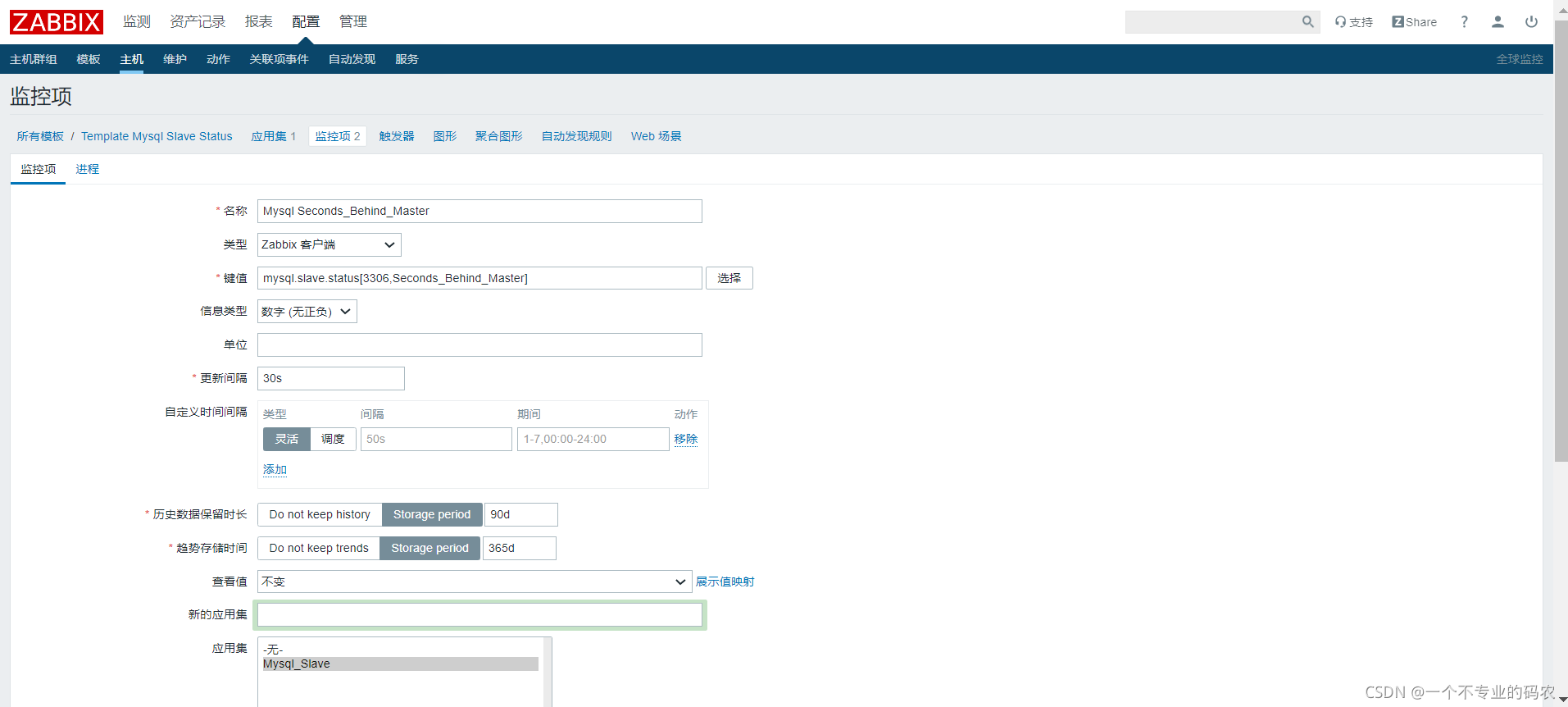This screenshot has height=707, width=1568.
Task: Go to 模板 submenu
Action: pos(89,59)
